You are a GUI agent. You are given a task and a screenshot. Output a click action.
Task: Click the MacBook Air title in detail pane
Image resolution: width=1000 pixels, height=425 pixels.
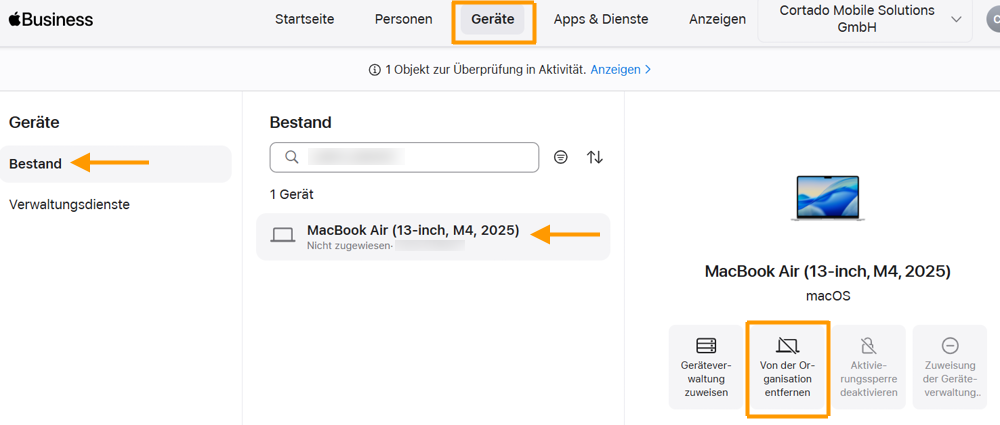[x=828, y=271]
